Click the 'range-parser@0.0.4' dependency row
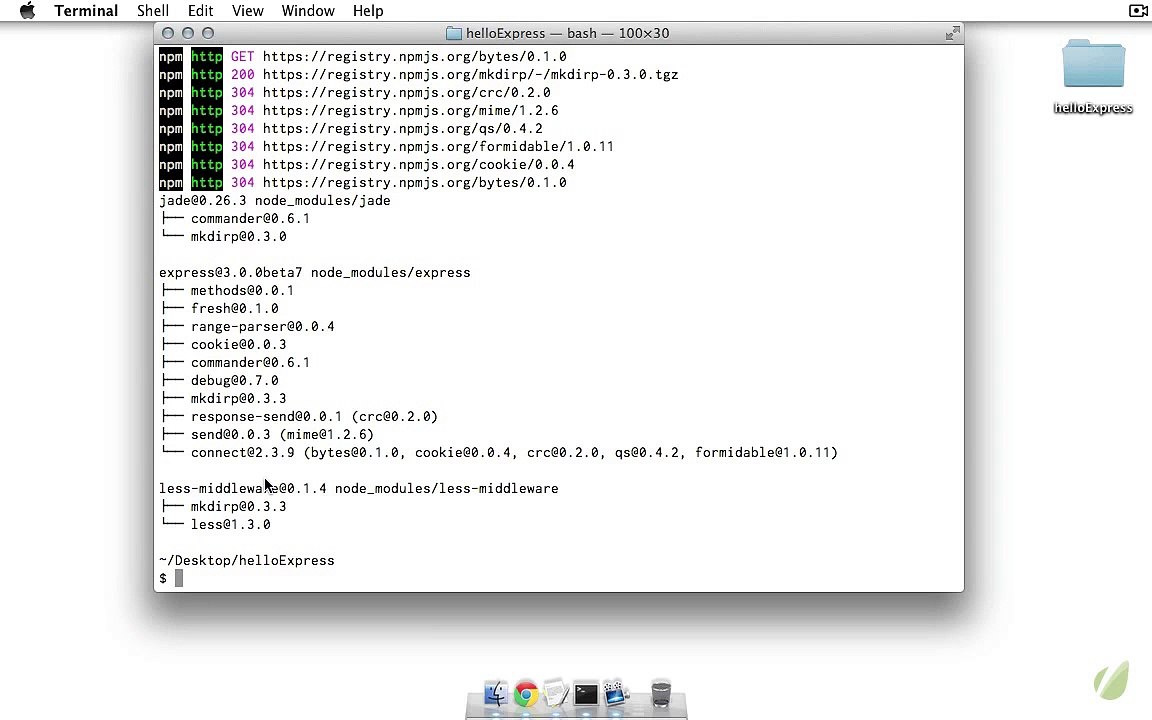Screen dimensions: 1152x720 coord(262,327)
